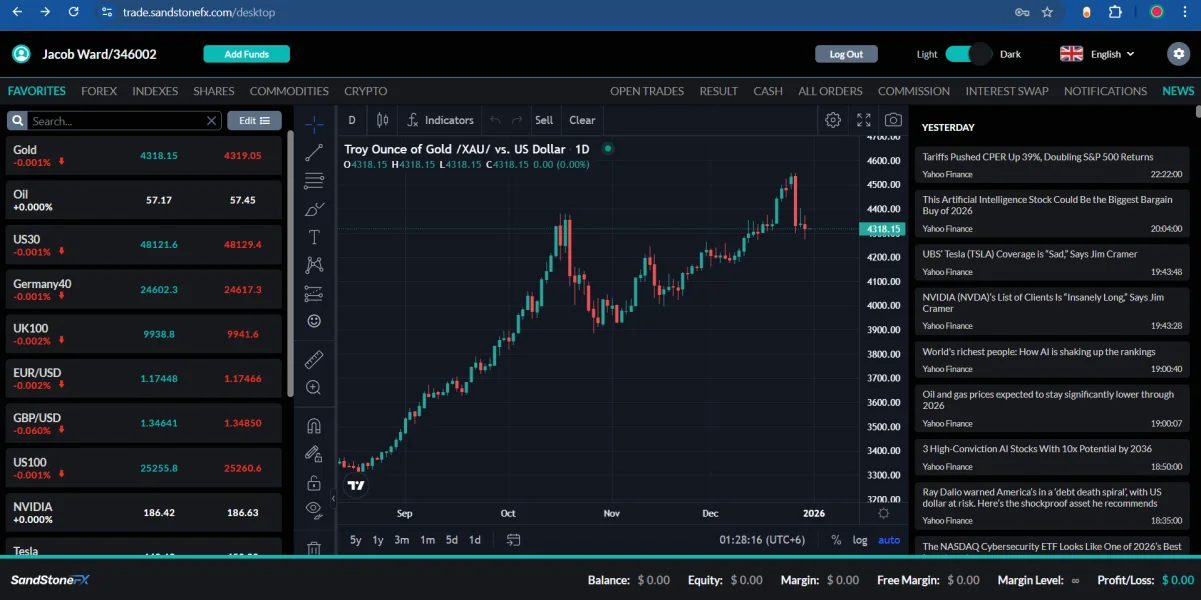Toggle magnet mode on the chart

coord(314,426)
